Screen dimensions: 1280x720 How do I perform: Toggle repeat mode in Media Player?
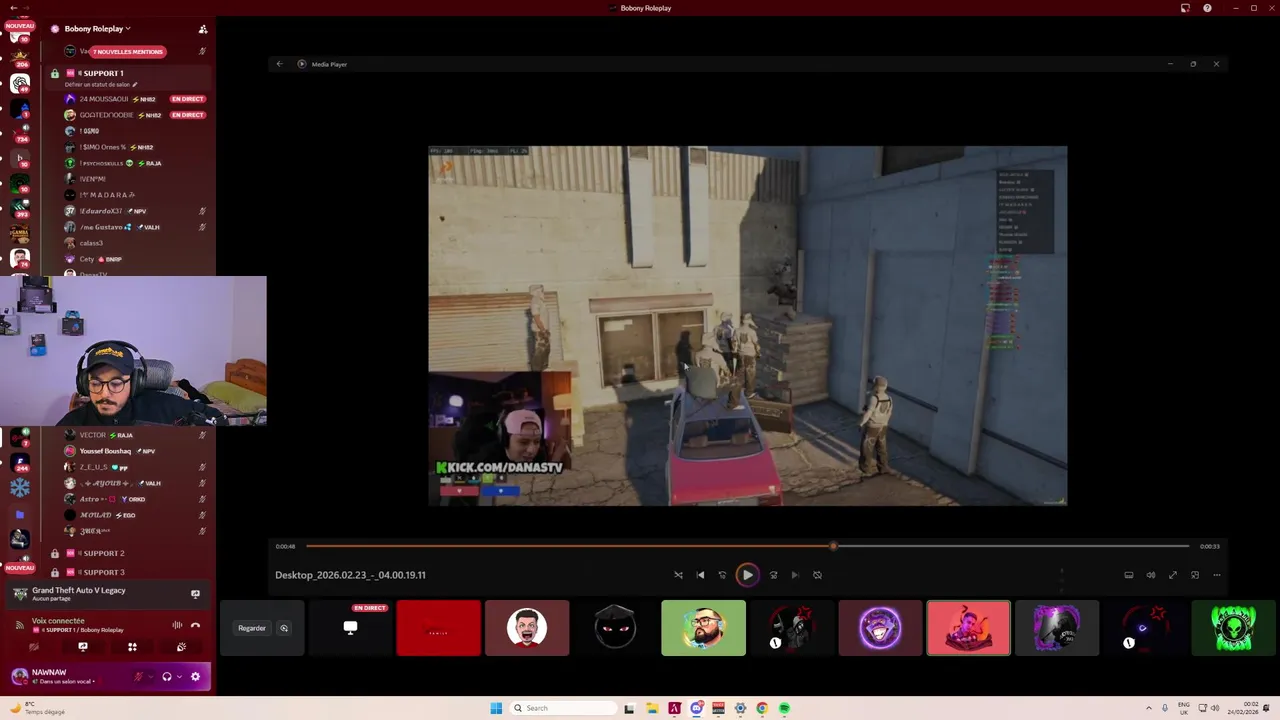coord(817,575)
